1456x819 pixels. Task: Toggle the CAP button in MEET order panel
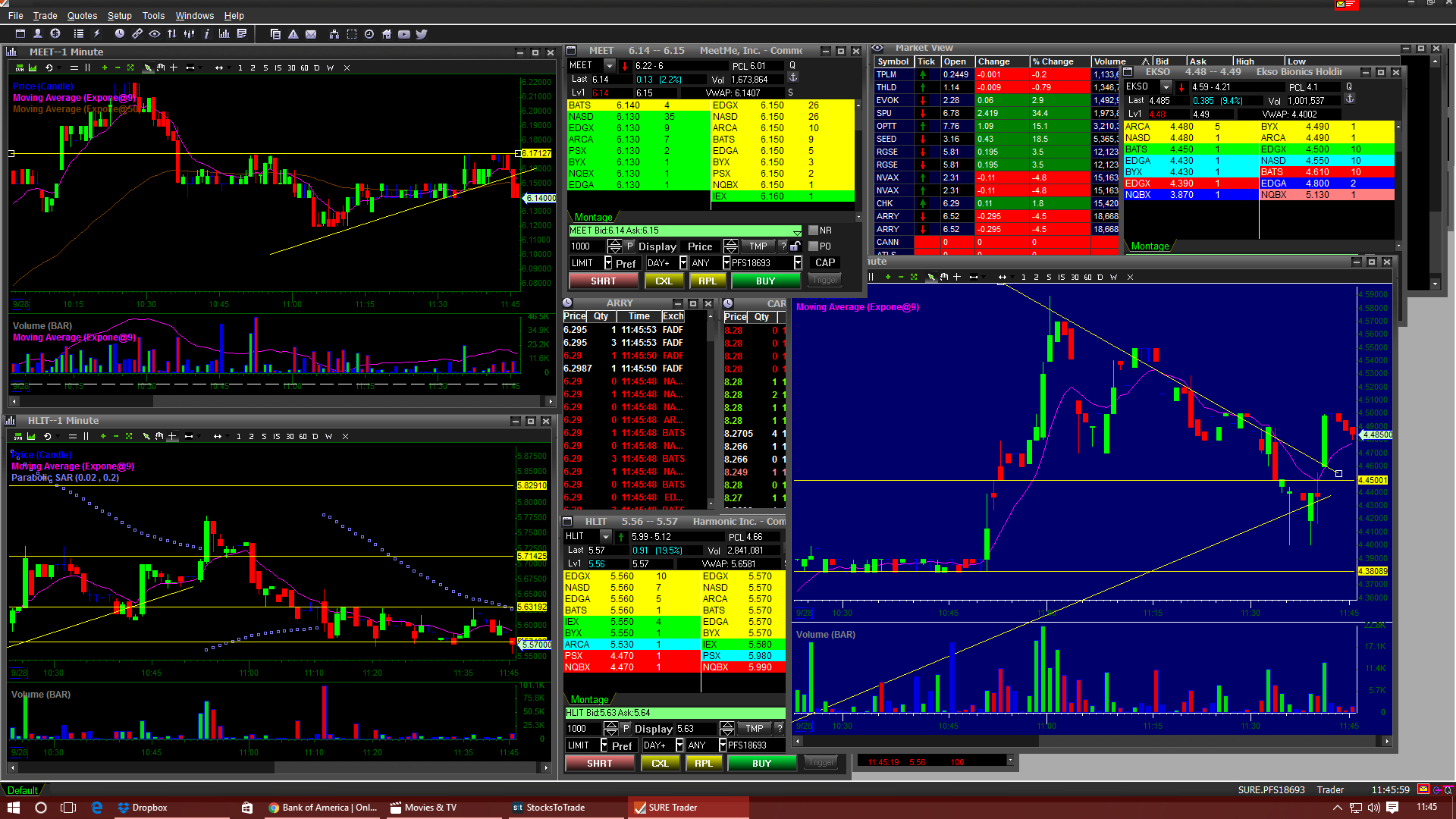tap(825, 263)
